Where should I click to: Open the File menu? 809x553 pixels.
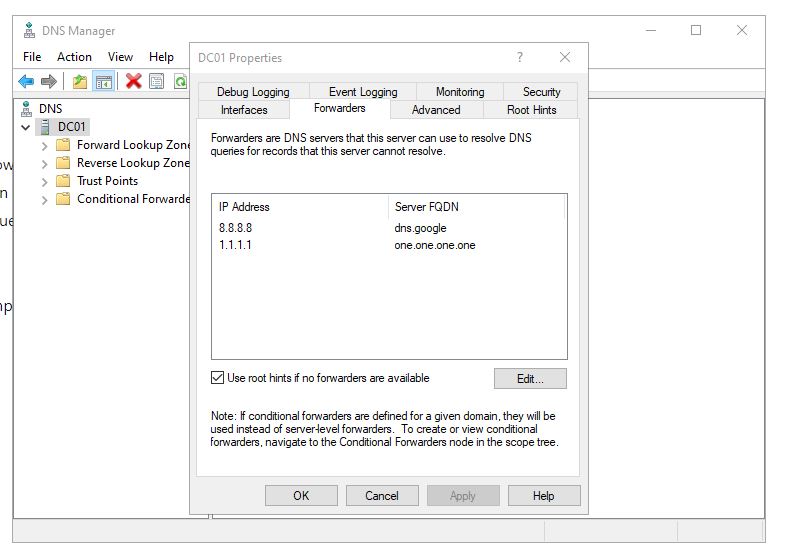pos(32,57)
